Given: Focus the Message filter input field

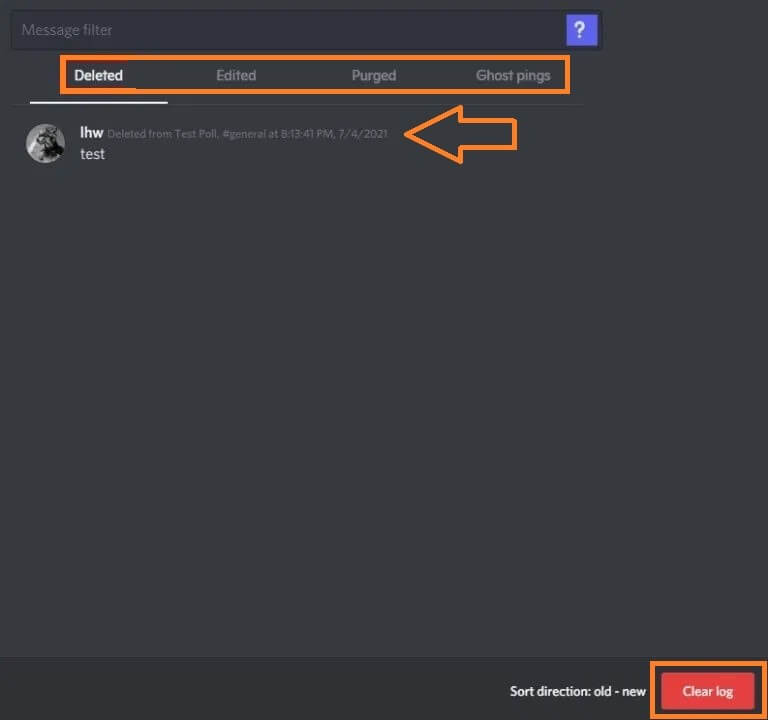Looking at the screenshot, I should [289, 30].
